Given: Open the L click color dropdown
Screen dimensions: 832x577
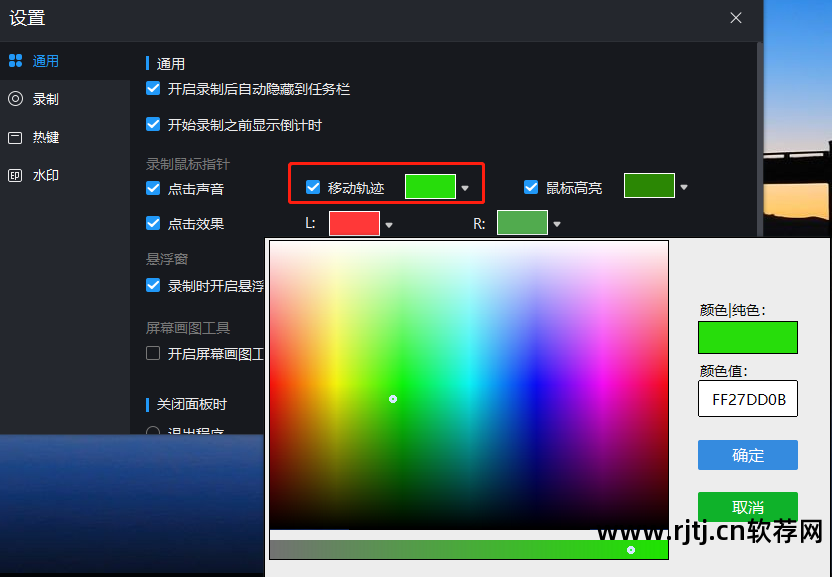Looking at the screenshot, I should pos(390,223).
